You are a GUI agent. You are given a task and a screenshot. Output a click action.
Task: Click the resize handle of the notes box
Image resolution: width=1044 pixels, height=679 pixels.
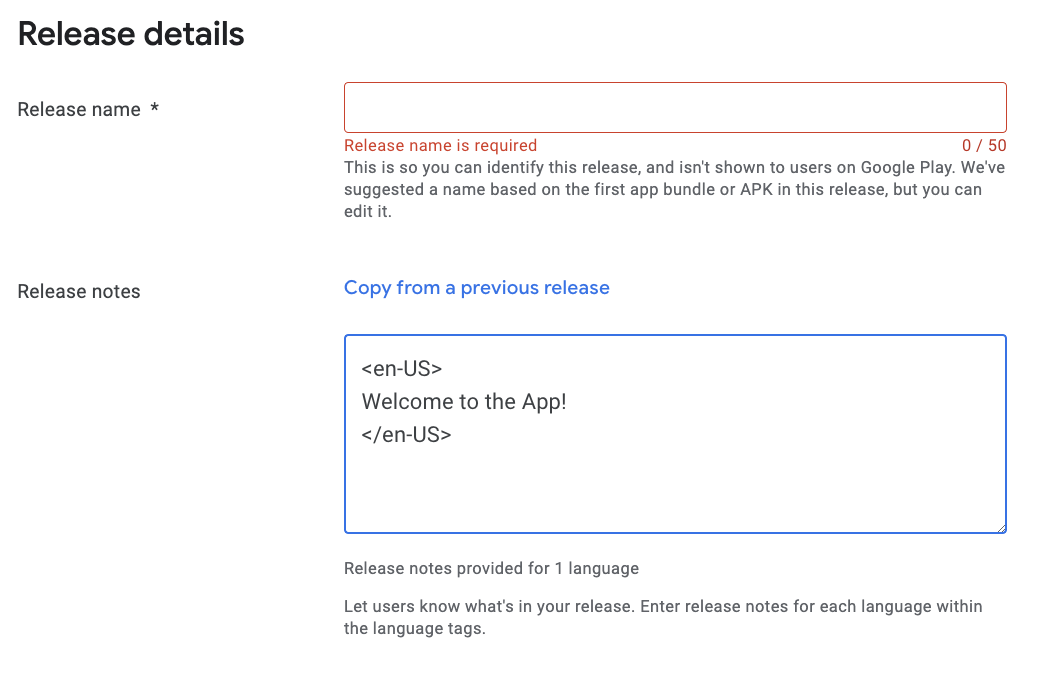[1001, 526]
